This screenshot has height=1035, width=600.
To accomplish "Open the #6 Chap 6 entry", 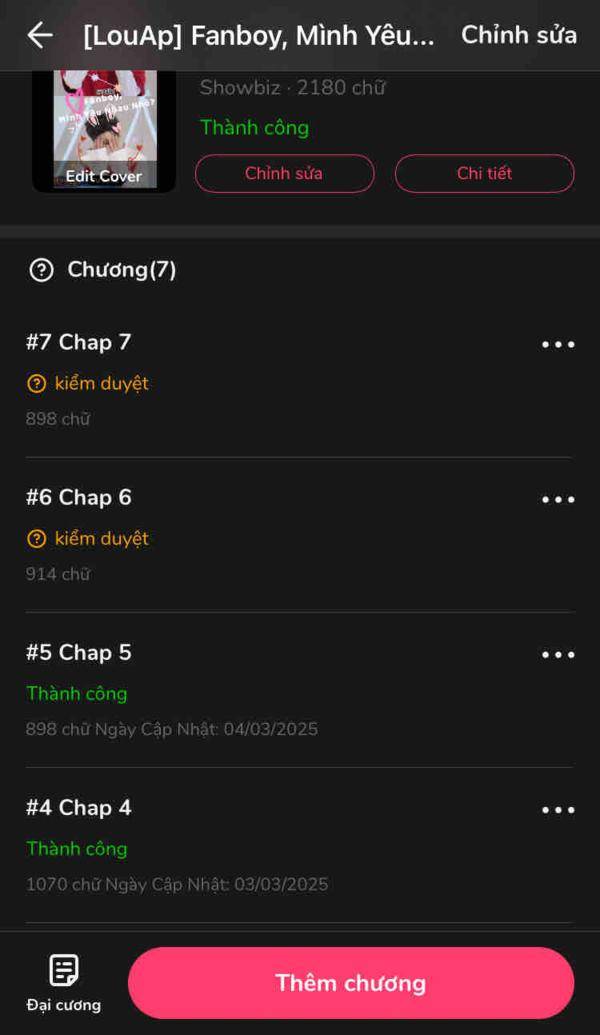I will pyautogui.click(x=300, y=535).
